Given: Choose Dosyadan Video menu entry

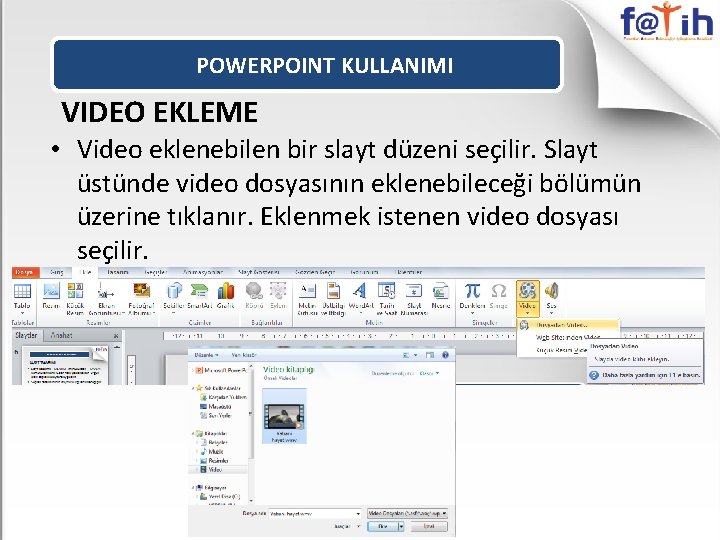Looking at the screenshot, I should 568,325.
